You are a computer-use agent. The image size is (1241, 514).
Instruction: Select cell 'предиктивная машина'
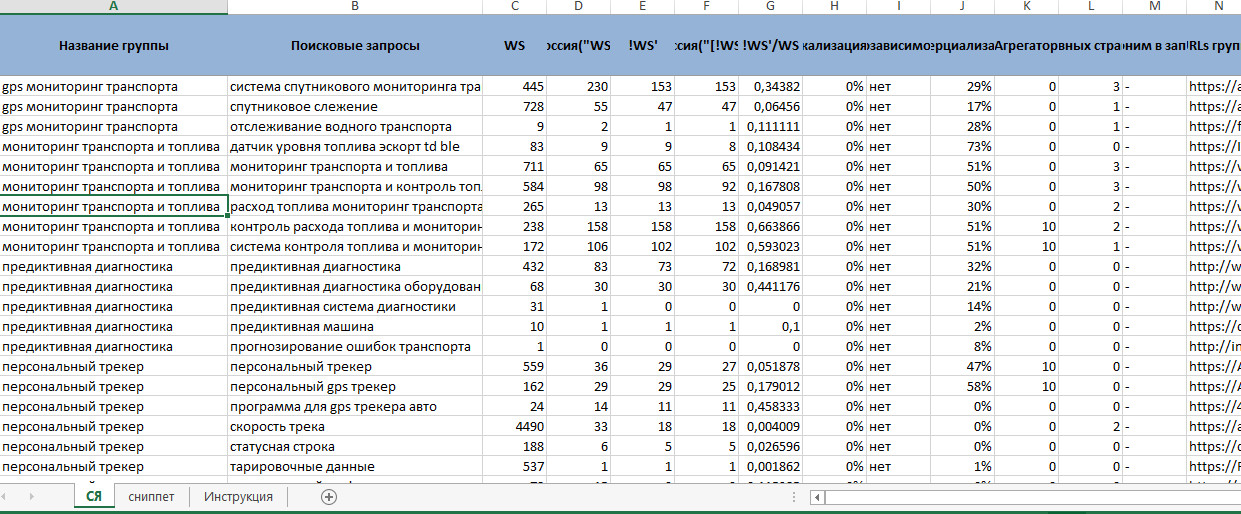tap(355, 327)
